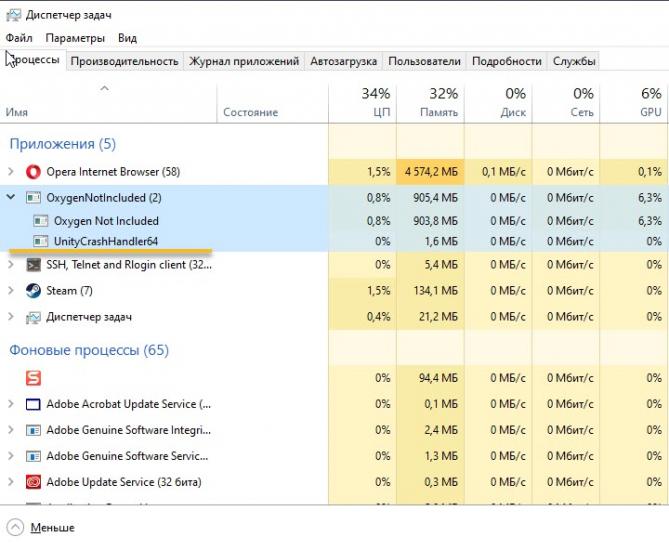The width and height of the screenshot is (669, 550).
Task: Select the Adobe Update Service (32 бита) name
Action: click(124, 482)
